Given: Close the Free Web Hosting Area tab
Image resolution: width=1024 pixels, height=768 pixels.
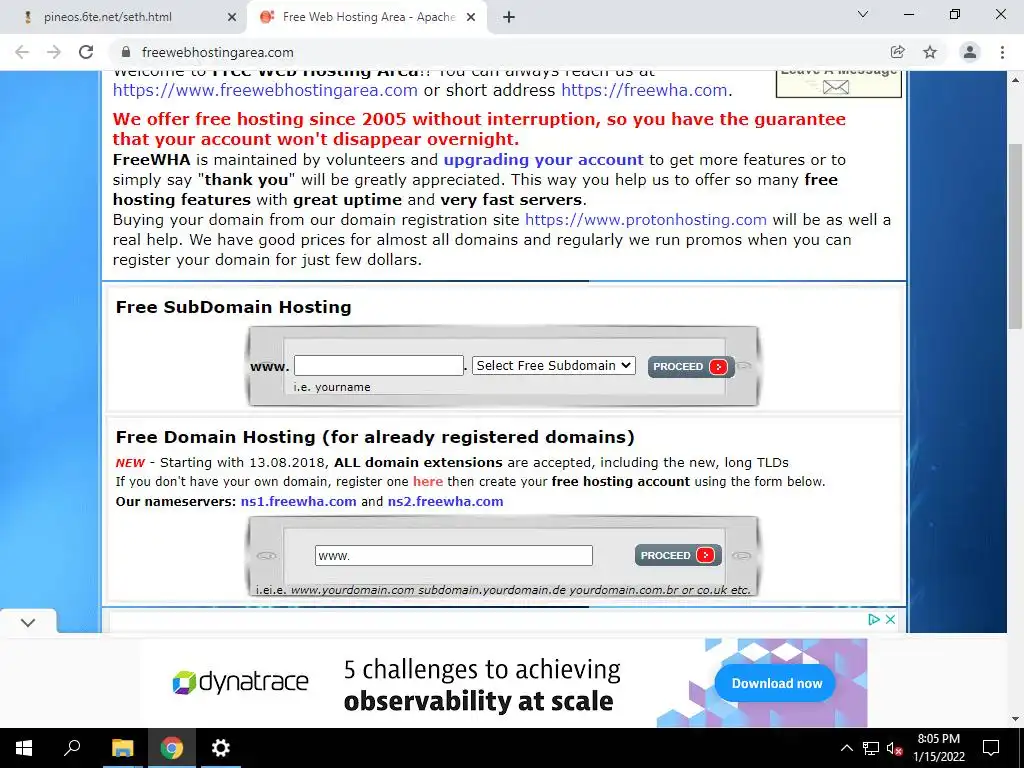Looking at the screenshot, I should coord(471,18).
